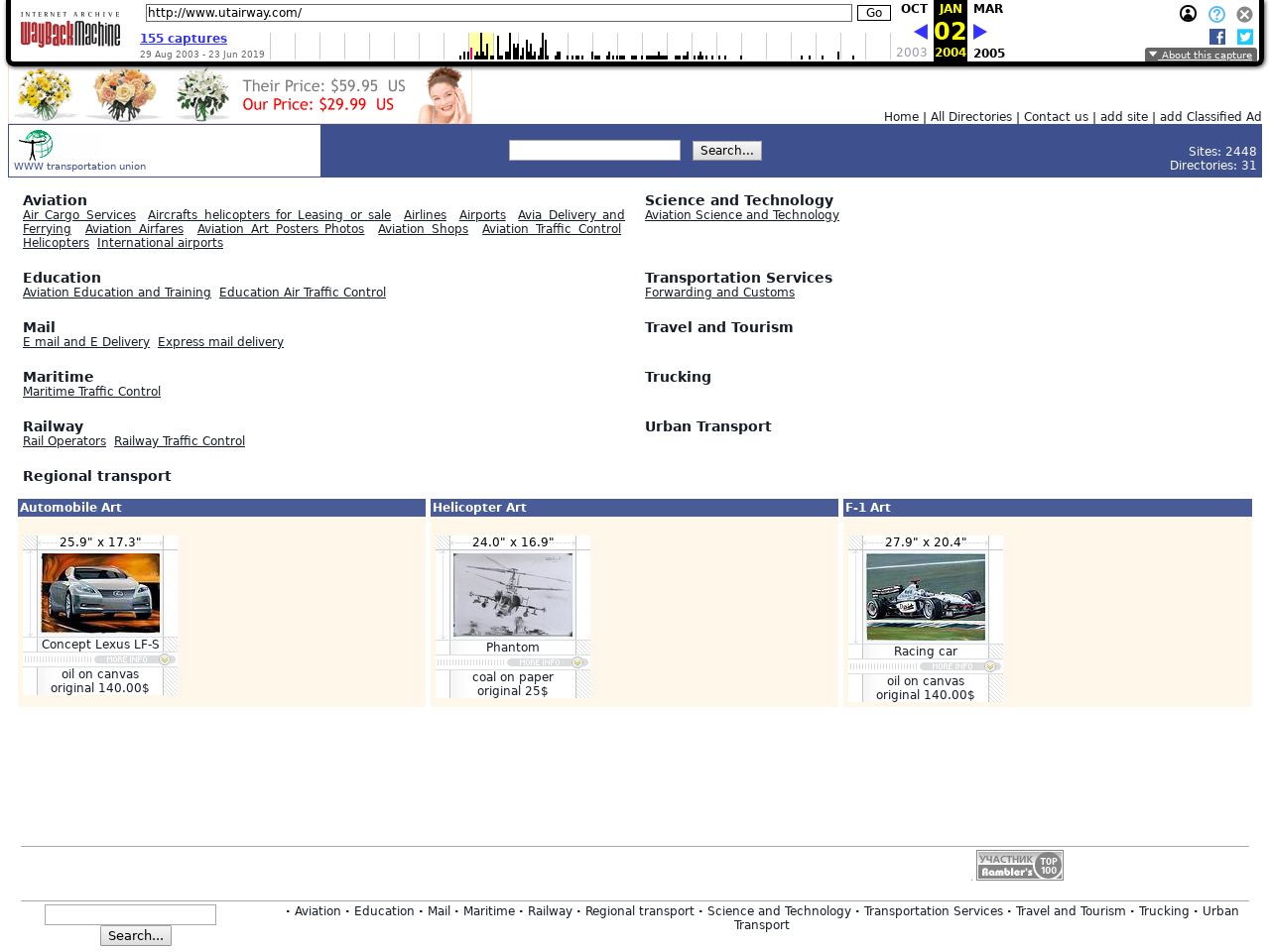Expand the About this capture dropdown

click(1201, 56)
